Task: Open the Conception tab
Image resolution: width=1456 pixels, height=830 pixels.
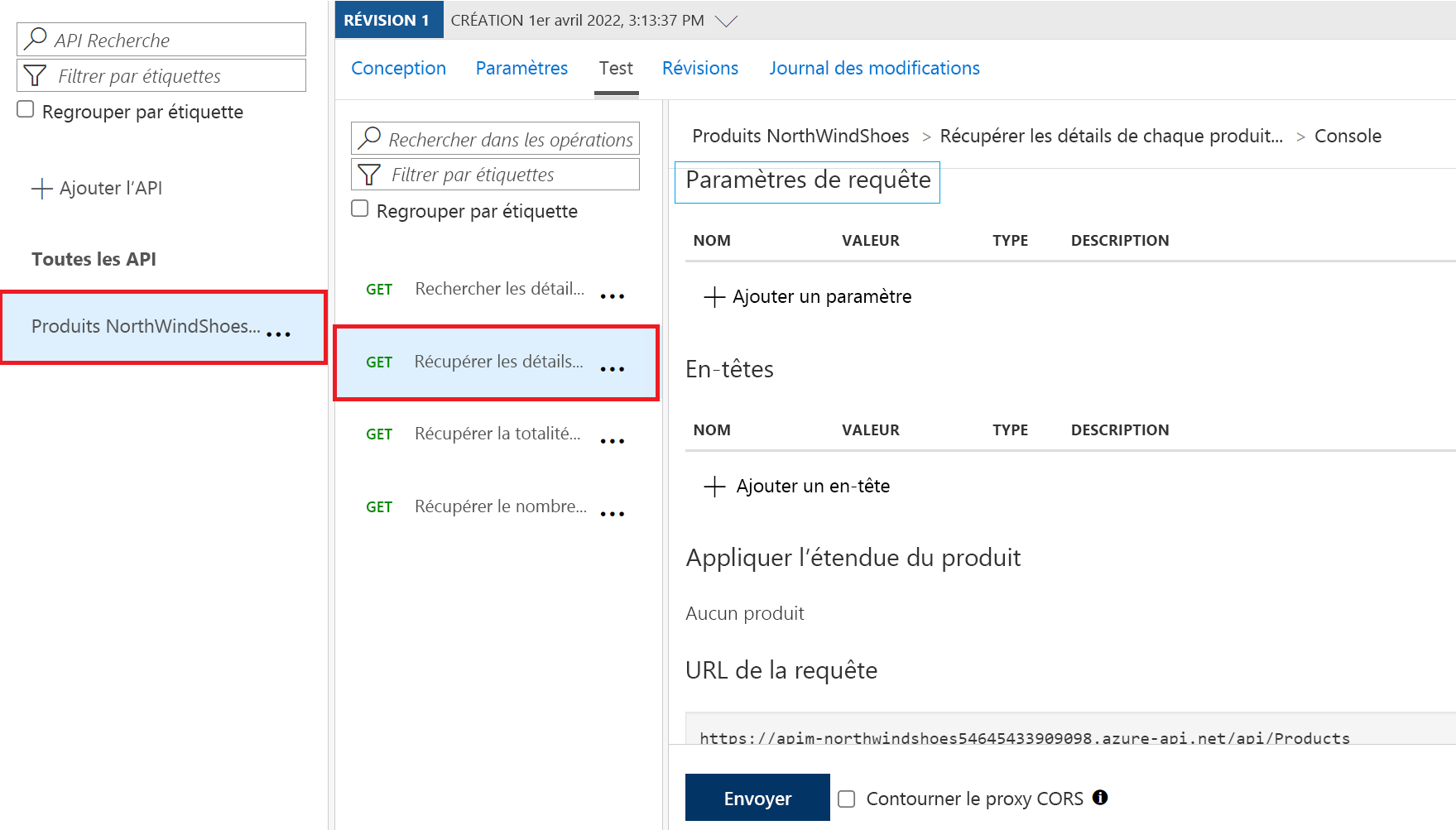Action: (398, 68)
